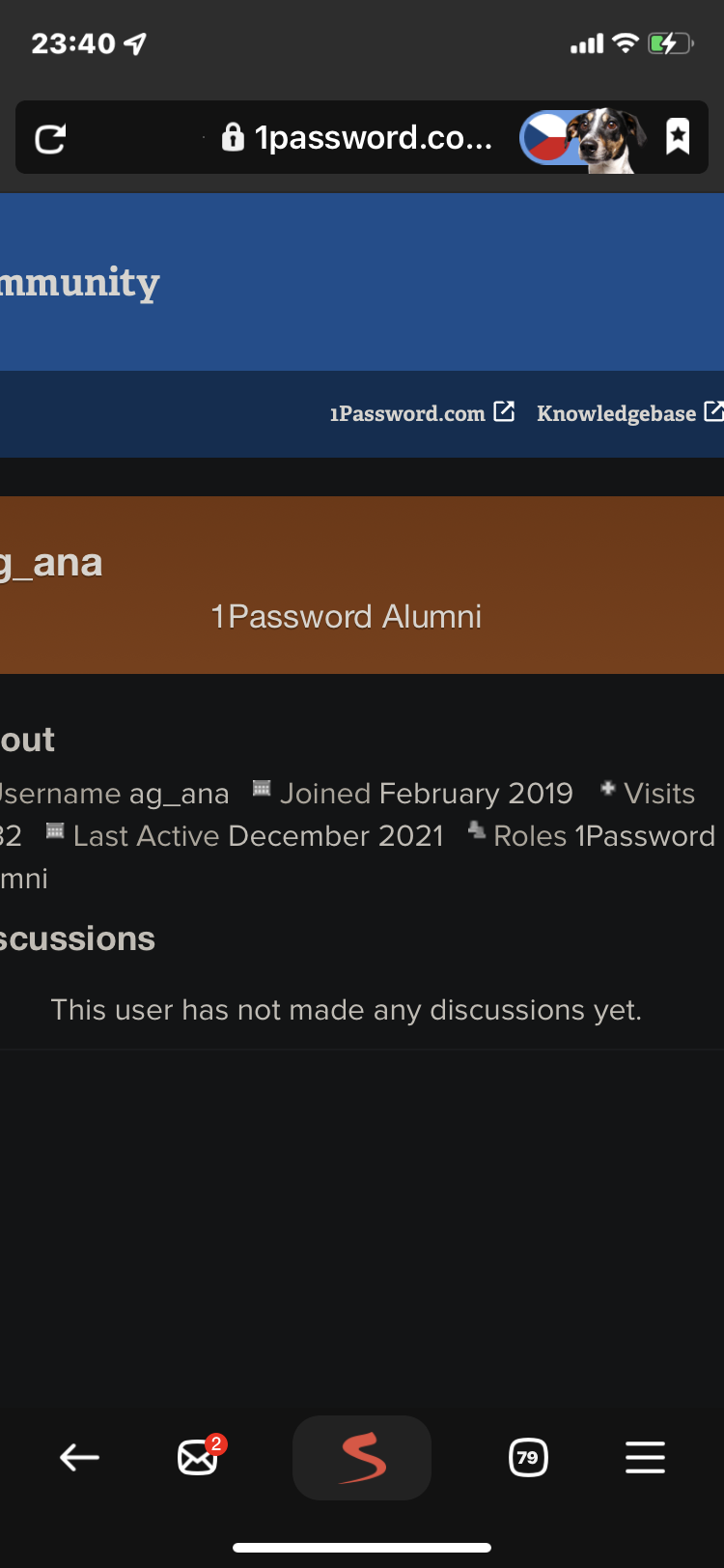
Task: Tap the red S browser logo button
Action: tap(362, 1457)
